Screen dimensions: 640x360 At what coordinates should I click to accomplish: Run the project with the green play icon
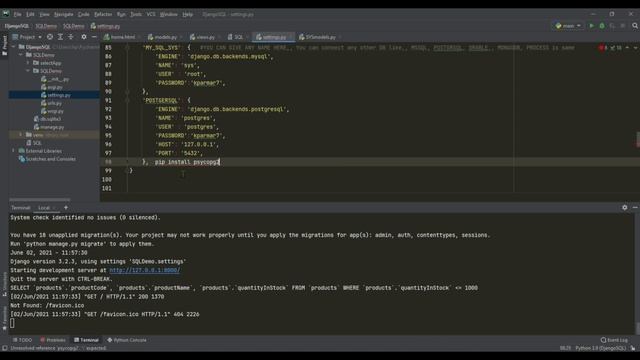(x=591, y=26)
